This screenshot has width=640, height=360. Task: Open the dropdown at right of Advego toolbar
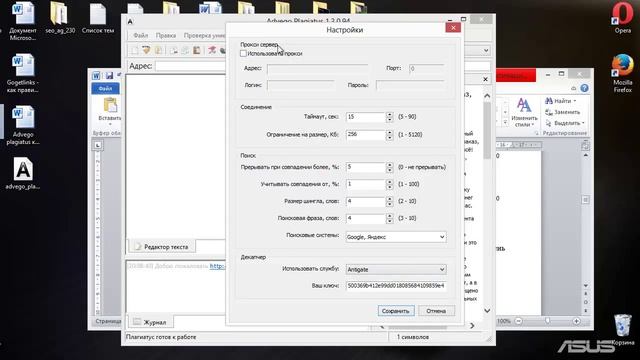(486, 51)
